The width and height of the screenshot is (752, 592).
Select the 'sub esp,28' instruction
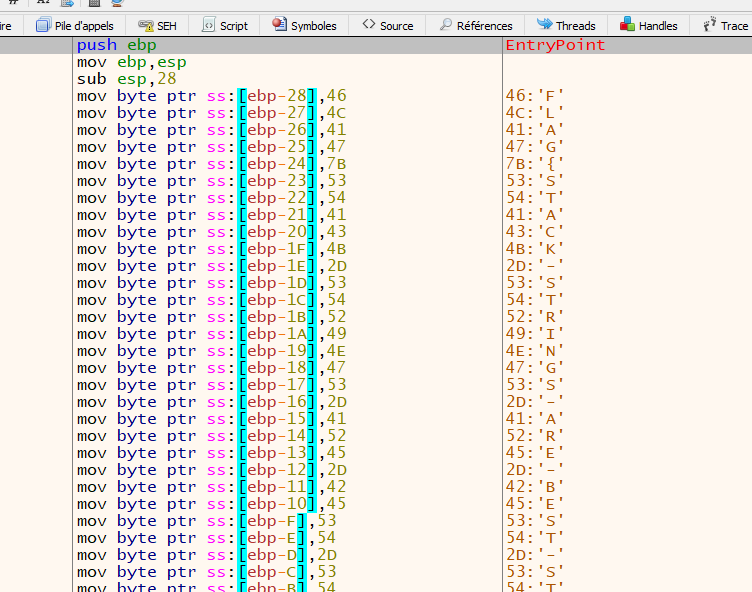pos(127,79)
